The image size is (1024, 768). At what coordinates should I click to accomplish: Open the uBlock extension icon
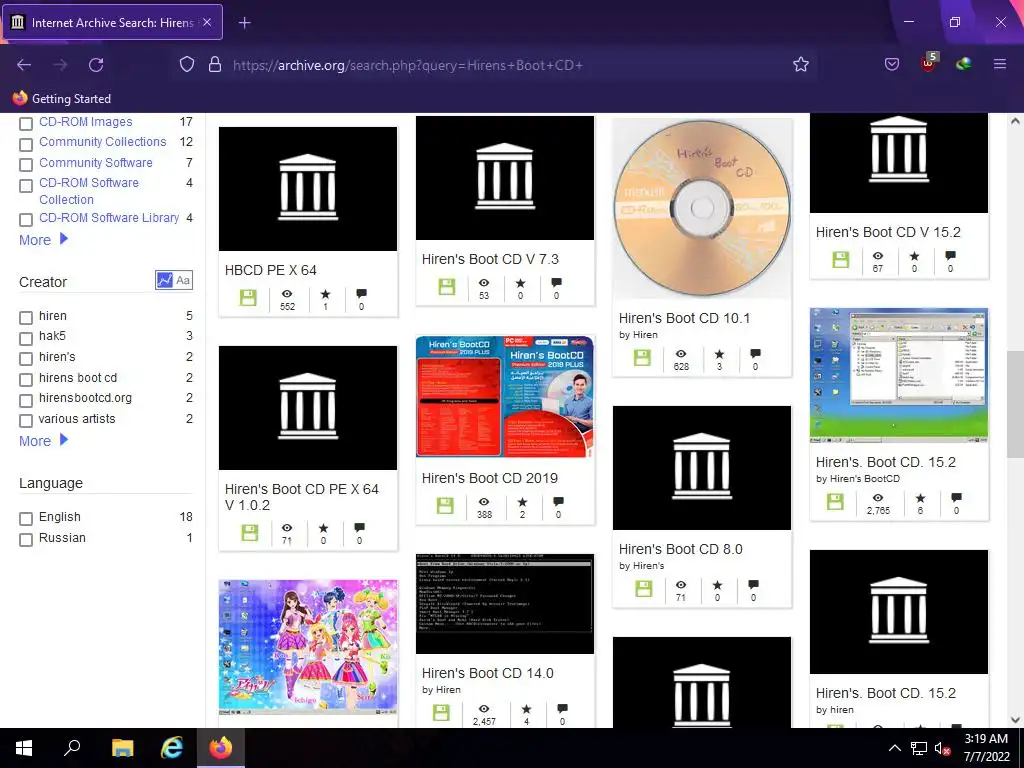click(x=928, y=63)
